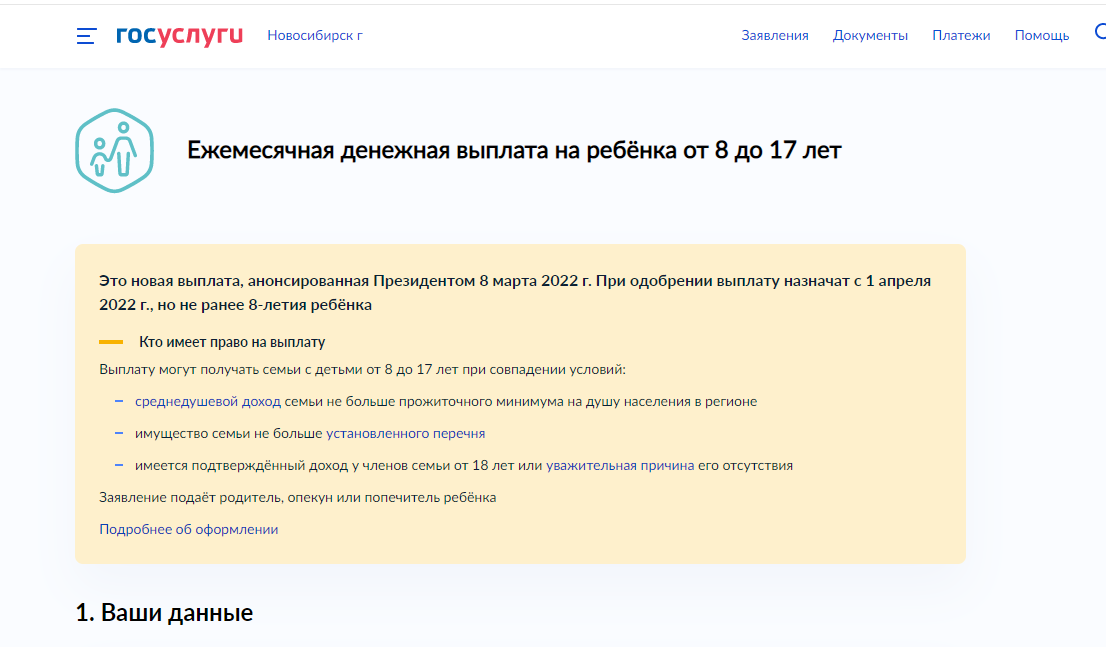Screen dimensions: 1106x647
Task: Open the hamburger main menu
Action: click(86, 36)
